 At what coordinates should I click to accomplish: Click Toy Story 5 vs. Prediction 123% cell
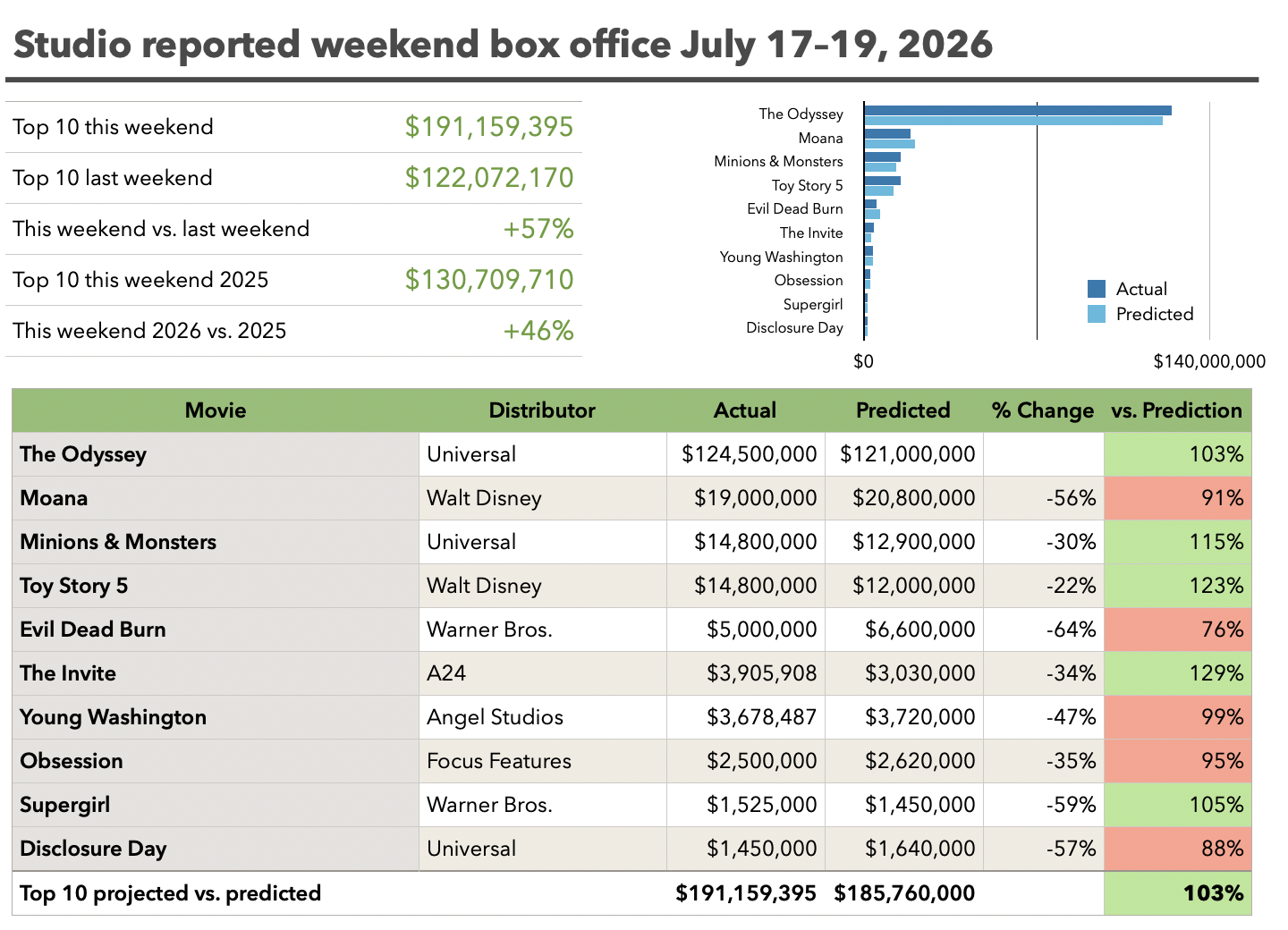tap(1177, 586)
